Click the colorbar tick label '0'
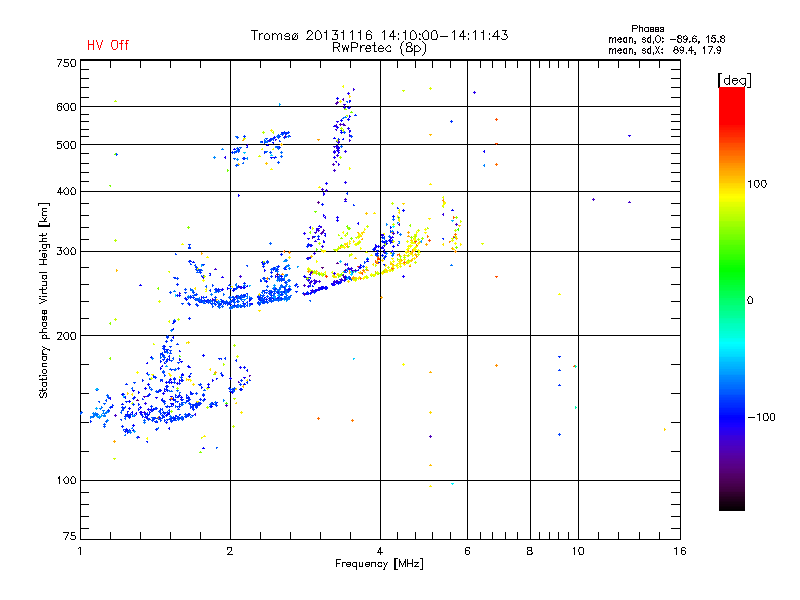The width and height of the screenshot is (800, 600). click(750, 301)
